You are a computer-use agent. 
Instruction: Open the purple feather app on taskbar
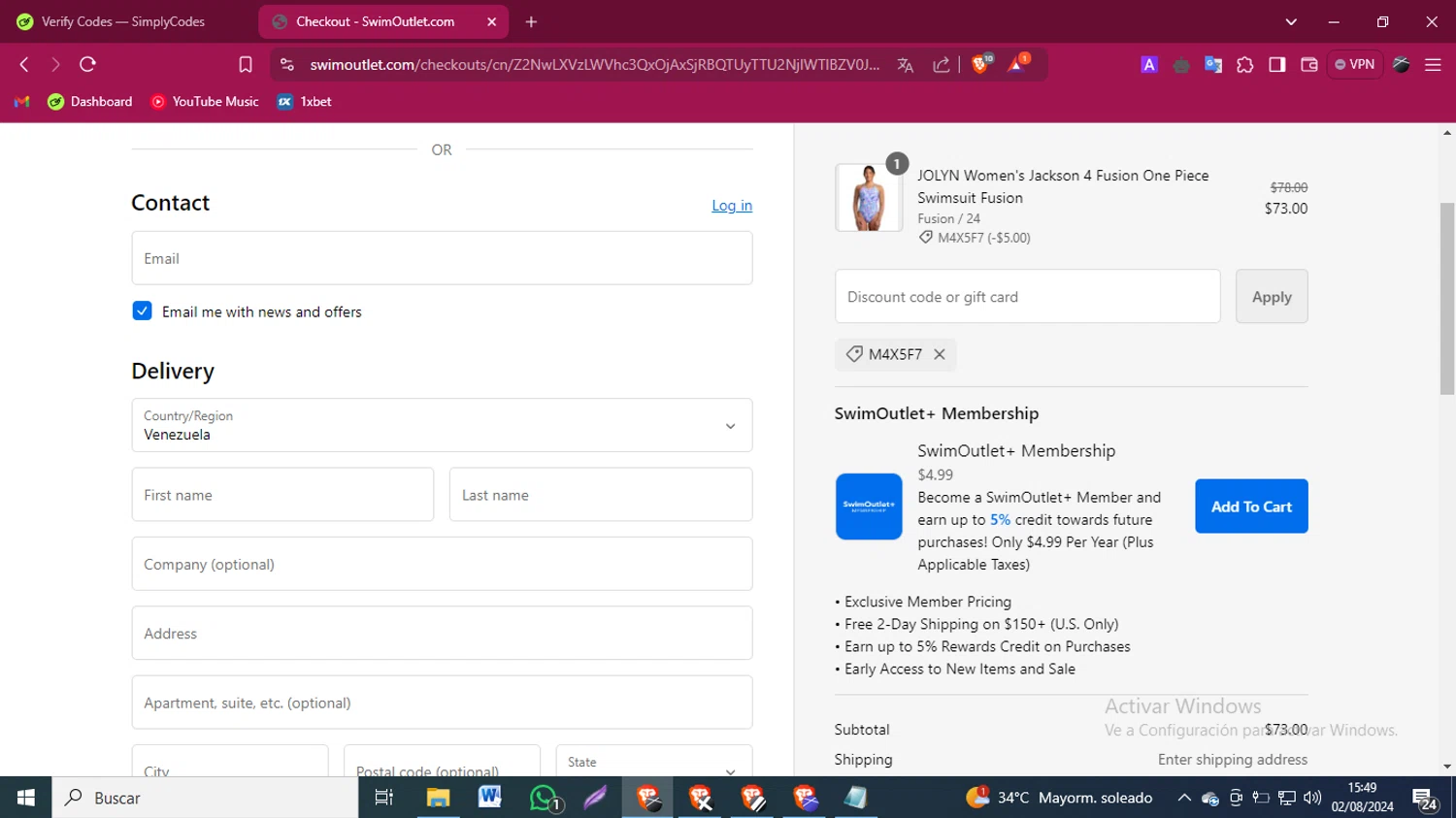click(x=595, y=798)
